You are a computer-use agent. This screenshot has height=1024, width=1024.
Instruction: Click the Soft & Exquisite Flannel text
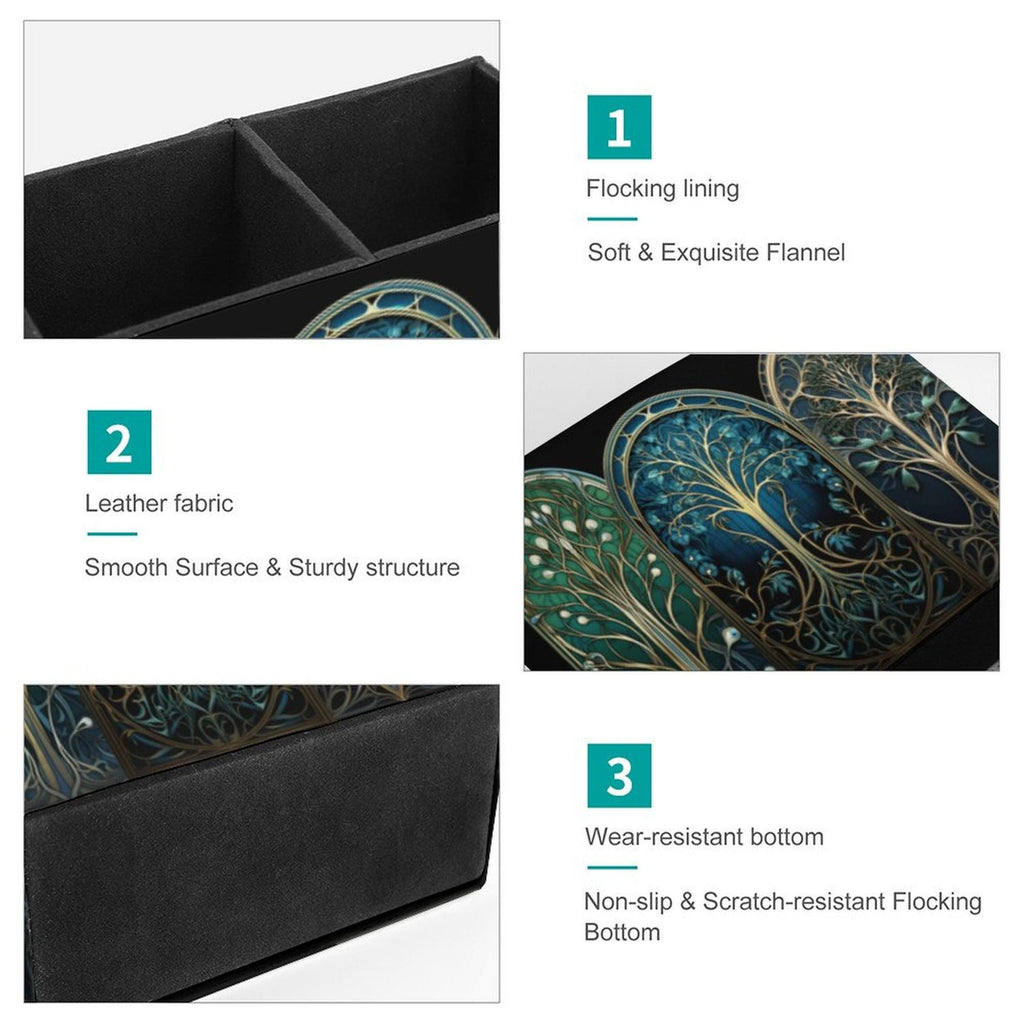coord(716,253)
